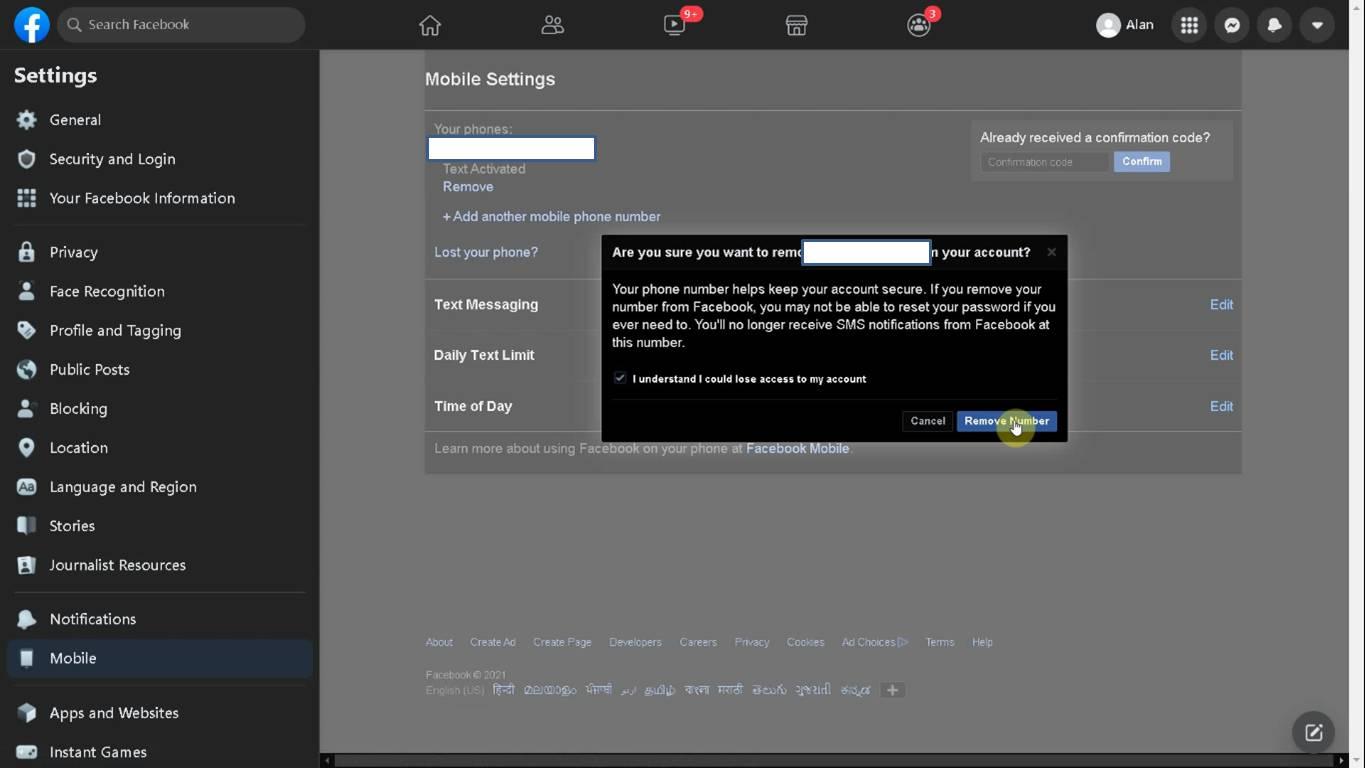Open General settings
Viewport: 1365px width, 768px height.
tap(160, 120)
